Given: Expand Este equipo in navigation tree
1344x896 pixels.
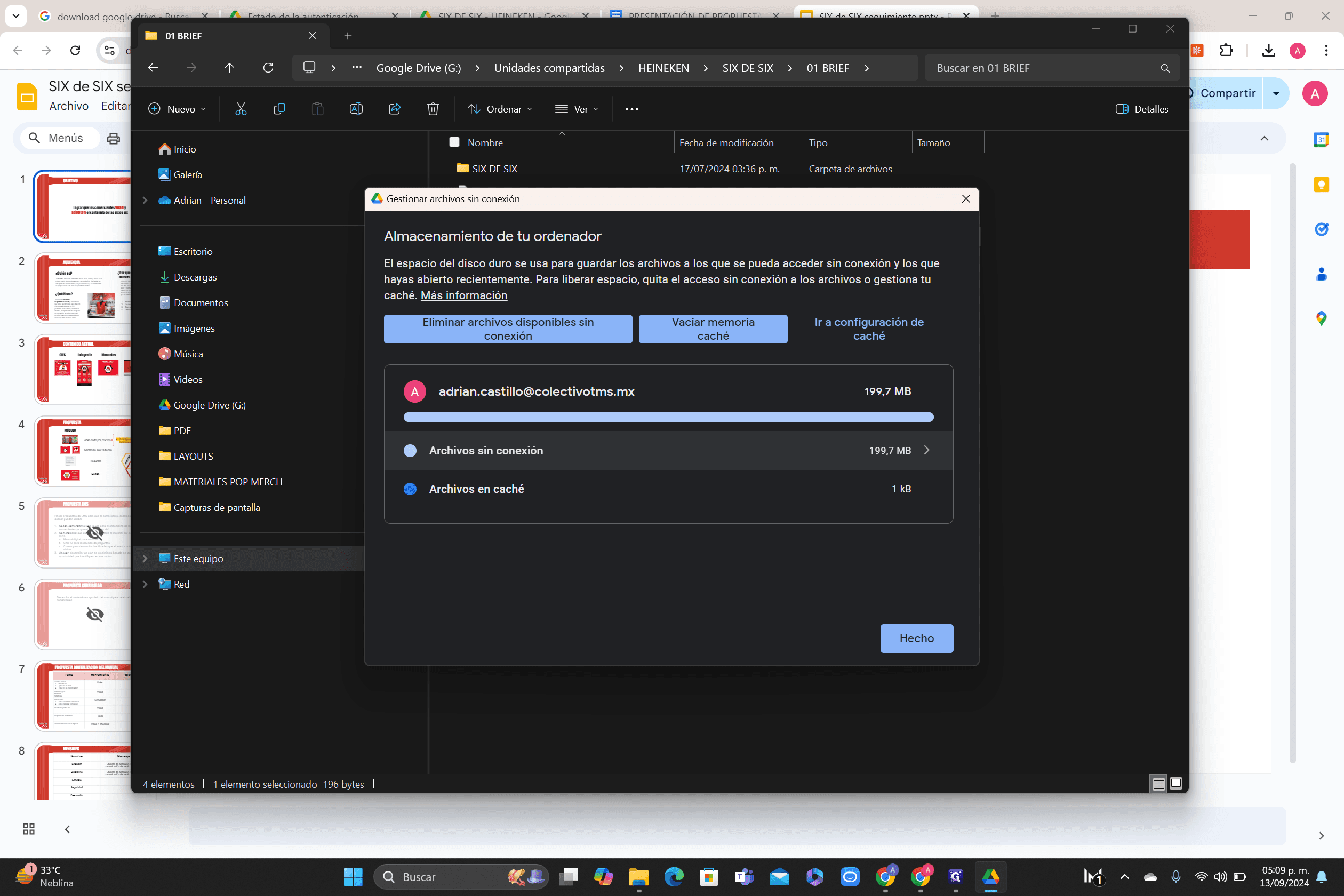Looking at the screenshot, I should click(x=145, y=558).
